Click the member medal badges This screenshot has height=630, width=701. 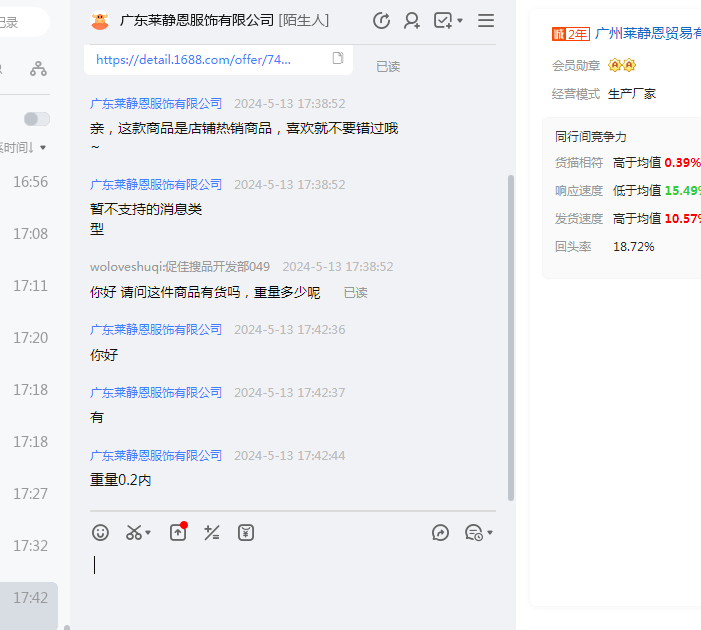tap(622, 65)
